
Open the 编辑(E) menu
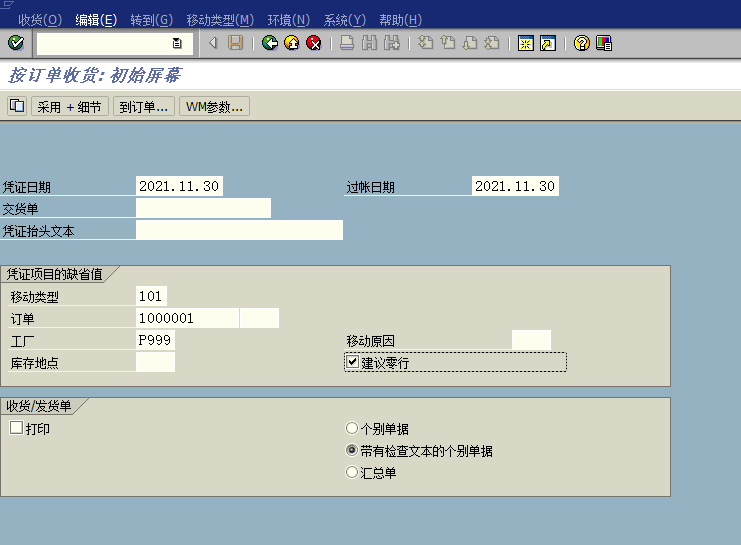96,20
